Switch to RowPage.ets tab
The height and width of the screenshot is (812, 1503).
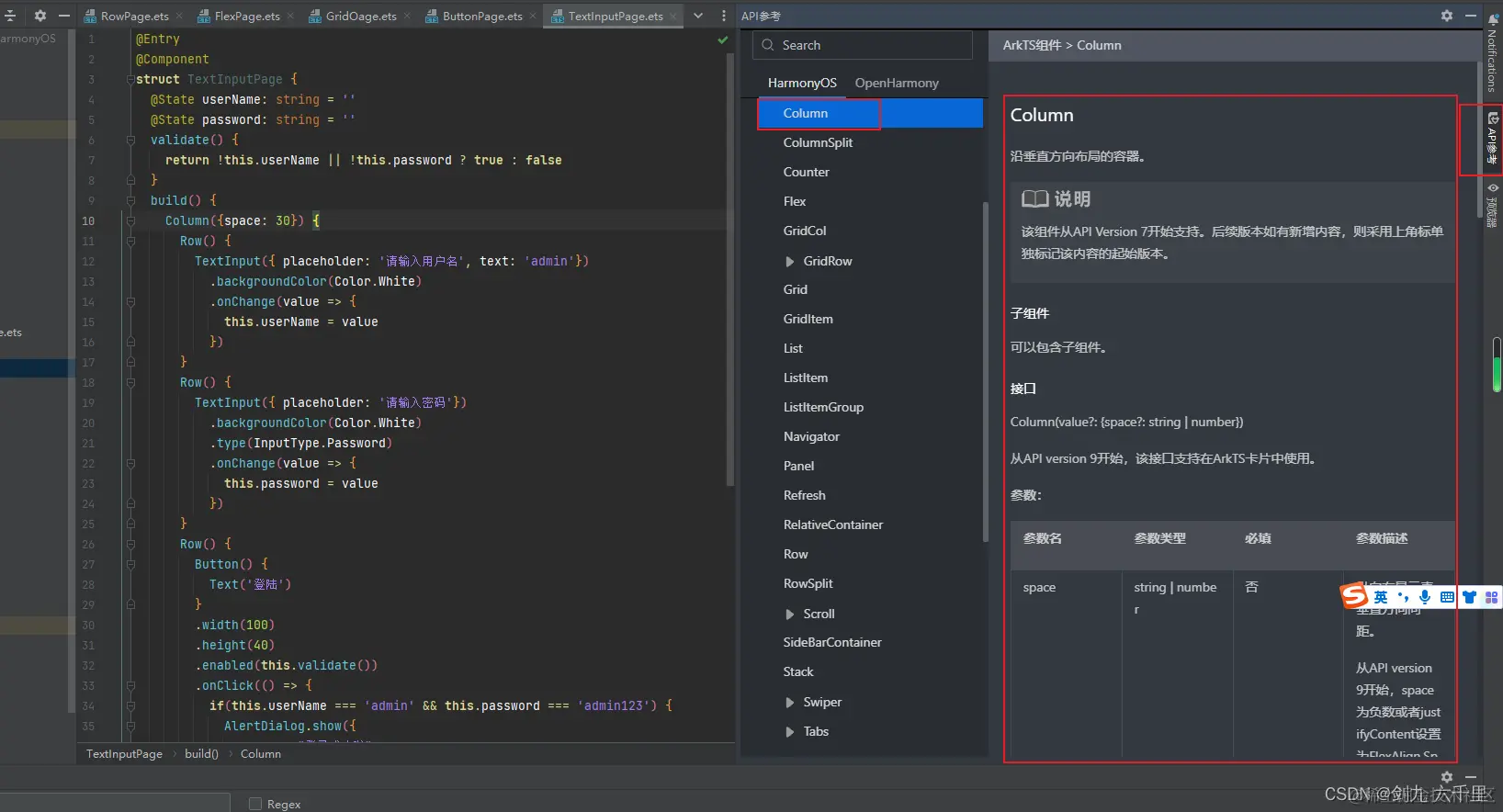click(134, 16)
